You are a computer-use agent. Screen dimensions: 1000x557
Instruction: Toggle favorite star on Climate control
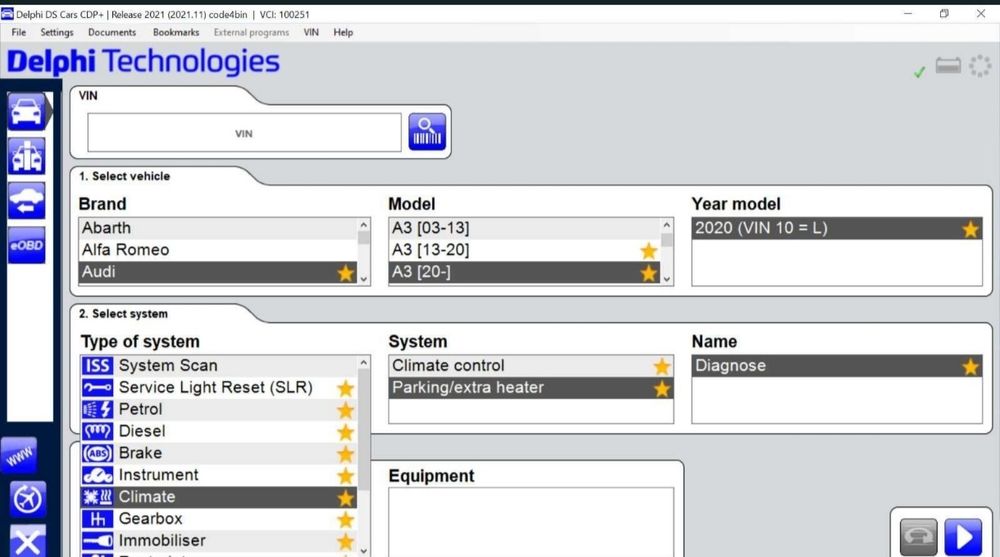(x=662, y=366)
